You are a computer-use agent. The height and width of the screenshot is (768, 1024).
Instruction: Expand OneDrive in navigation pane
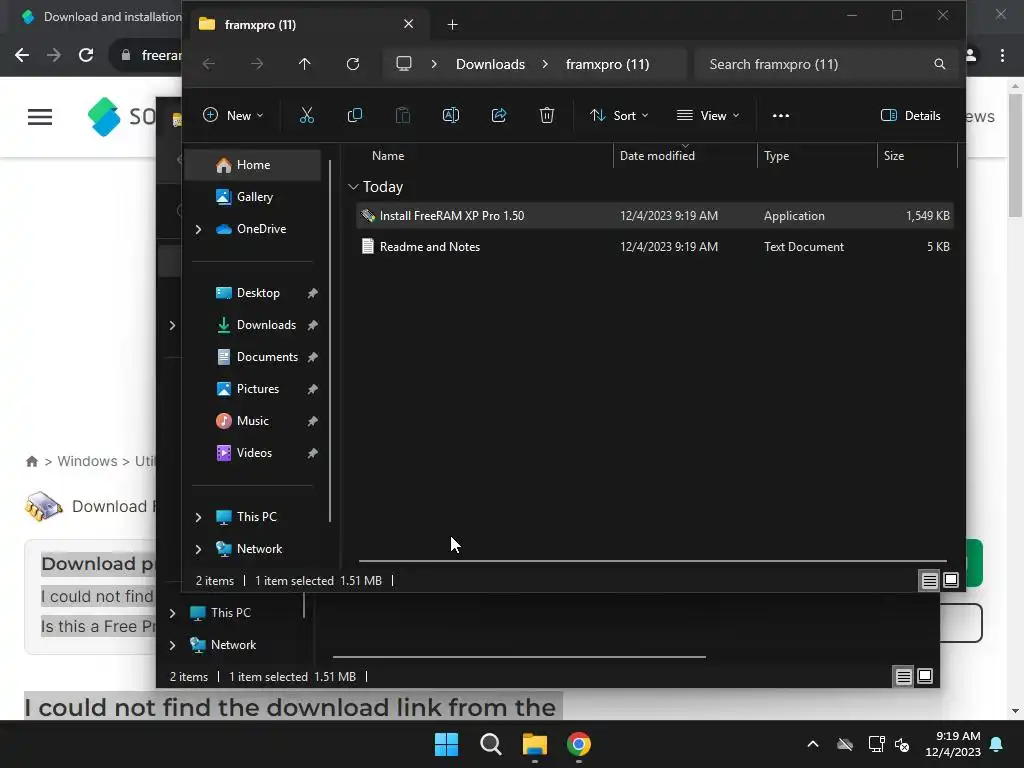(x=199, y=229)
